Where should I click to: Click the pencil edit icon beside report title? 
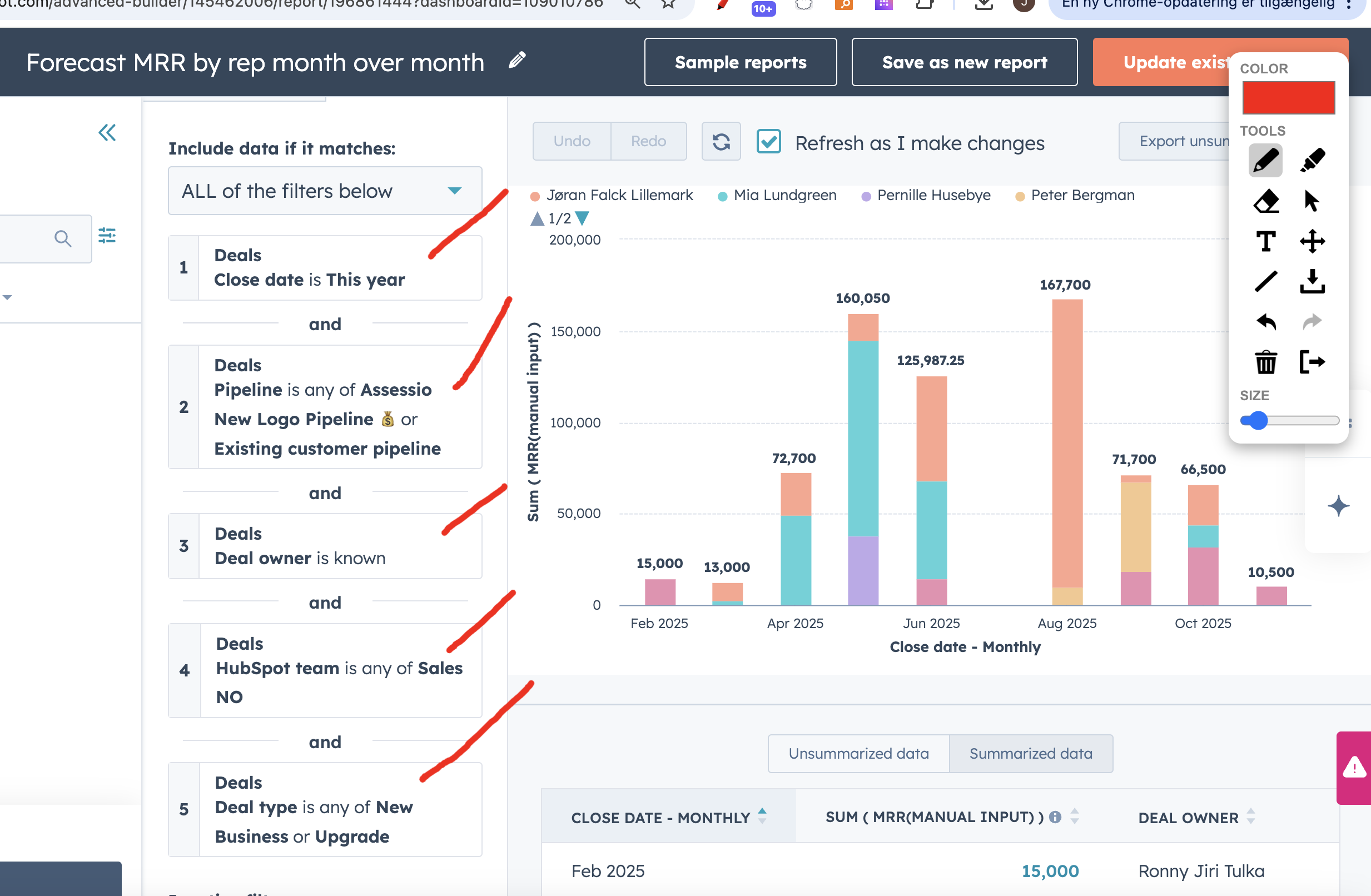516,61
